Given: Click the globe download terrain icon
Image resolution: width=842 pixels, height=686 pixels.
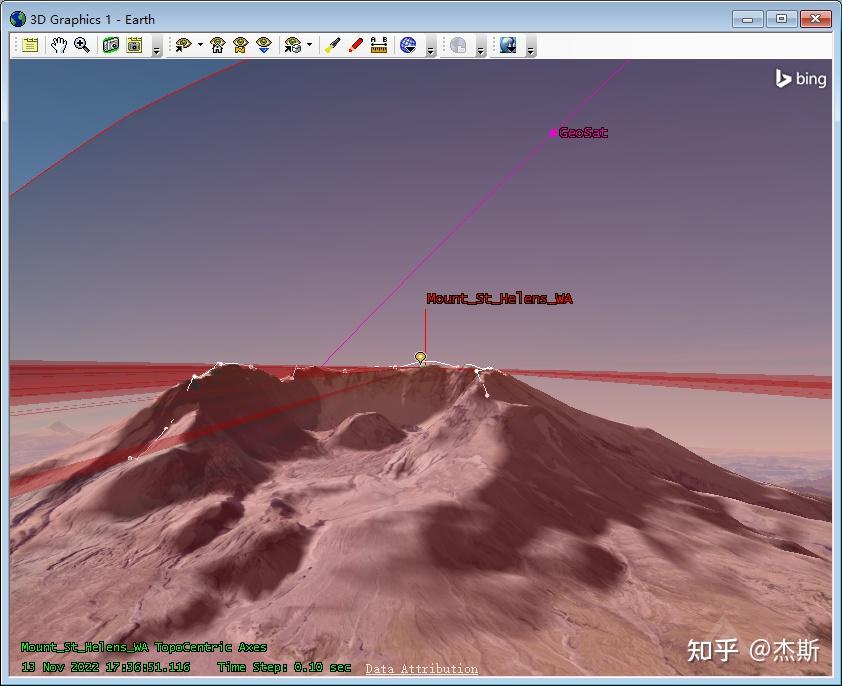Looking at the screenshot, I should (x=508, y=45).
